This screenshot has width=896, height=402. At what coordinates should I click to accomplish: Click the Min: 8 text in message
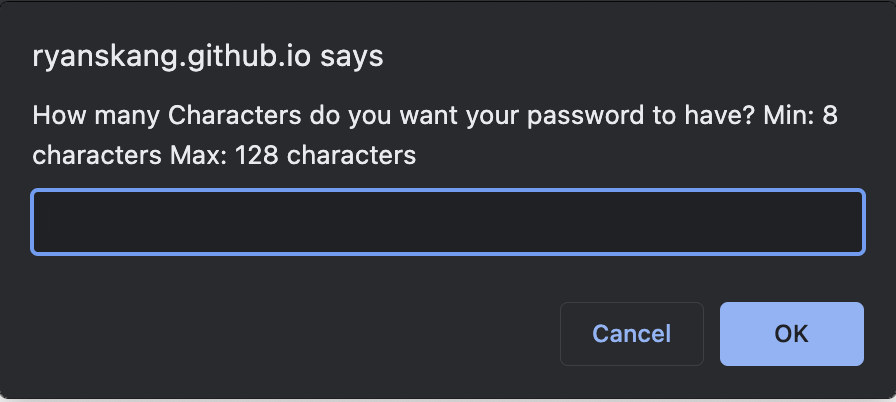point(801,115)
